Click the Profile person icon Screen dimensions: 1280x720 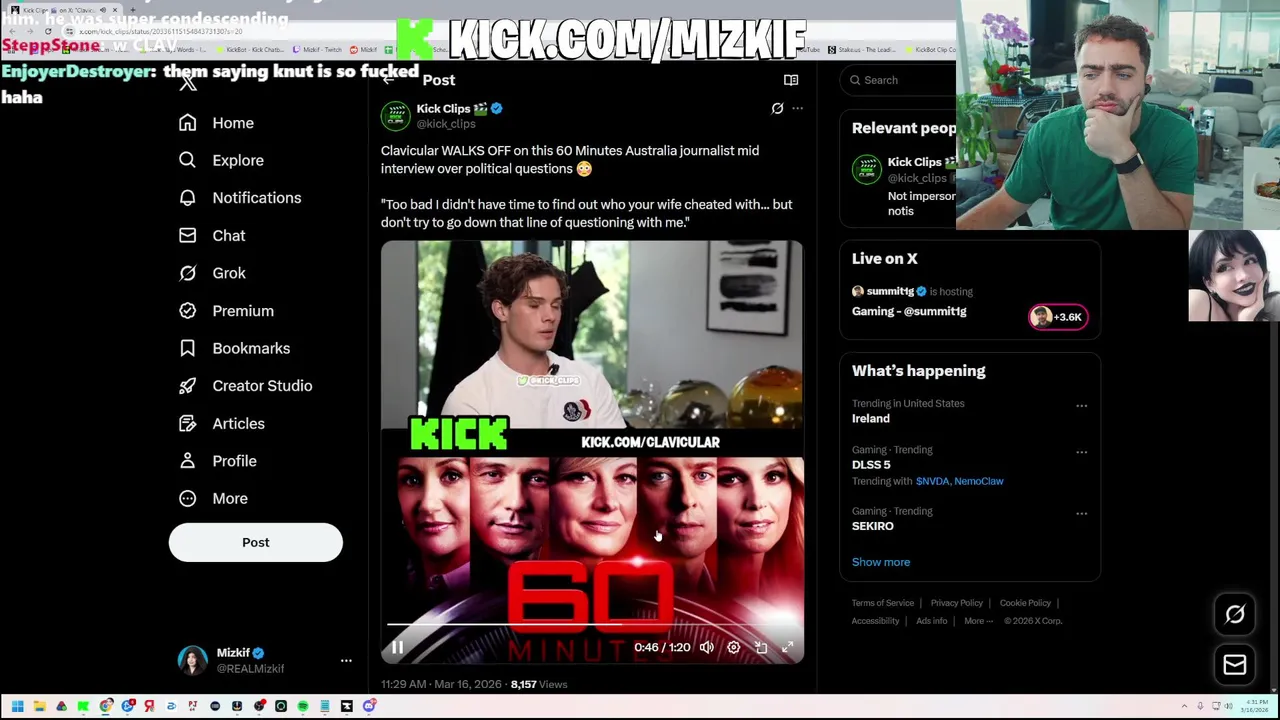[187, 460]
